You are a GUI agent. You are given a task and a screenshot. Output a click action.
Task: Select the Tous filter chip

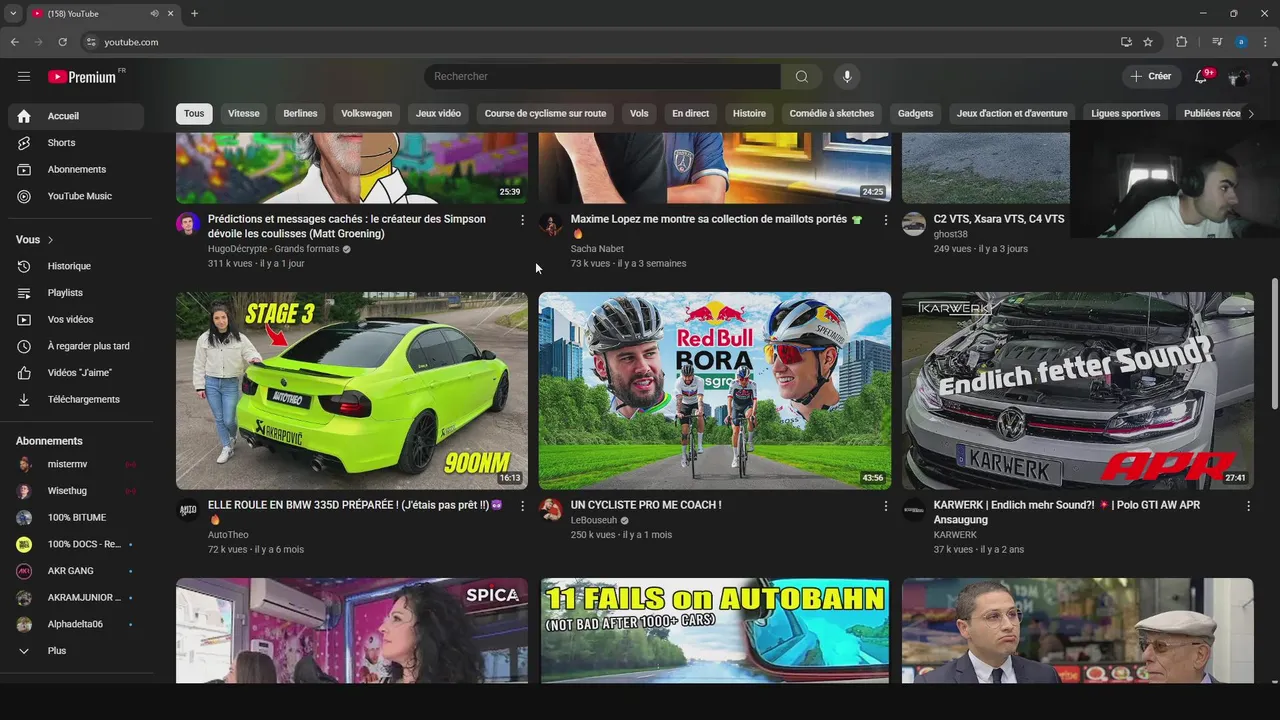coord(194,114)
